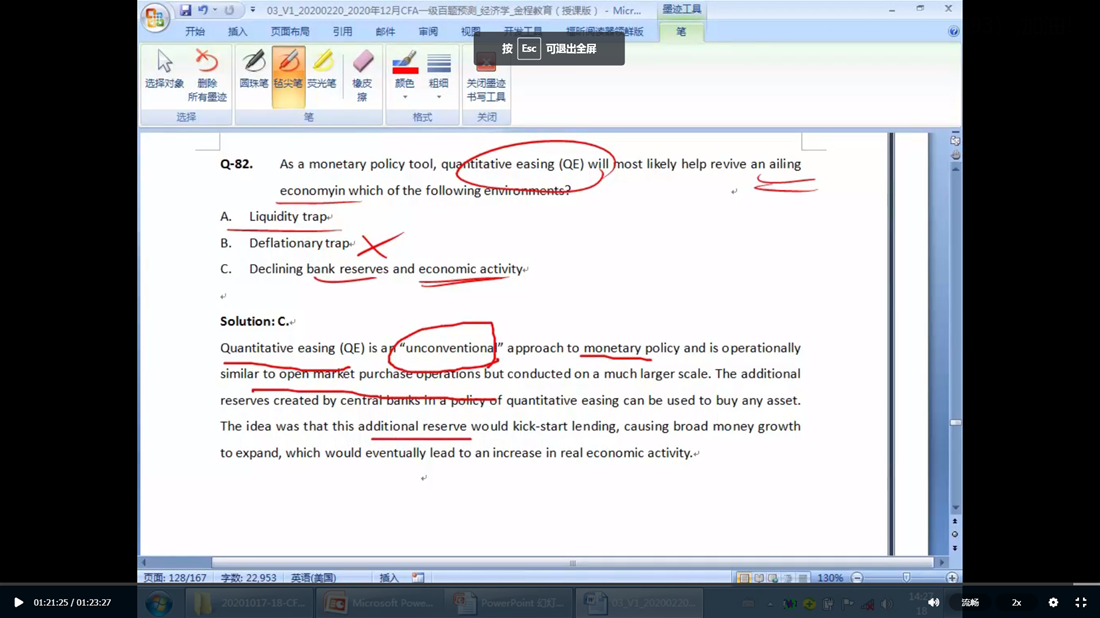The image size is (1100, 618).
Task: Open the 流畅 video quality menu
Action: (970, 603)
